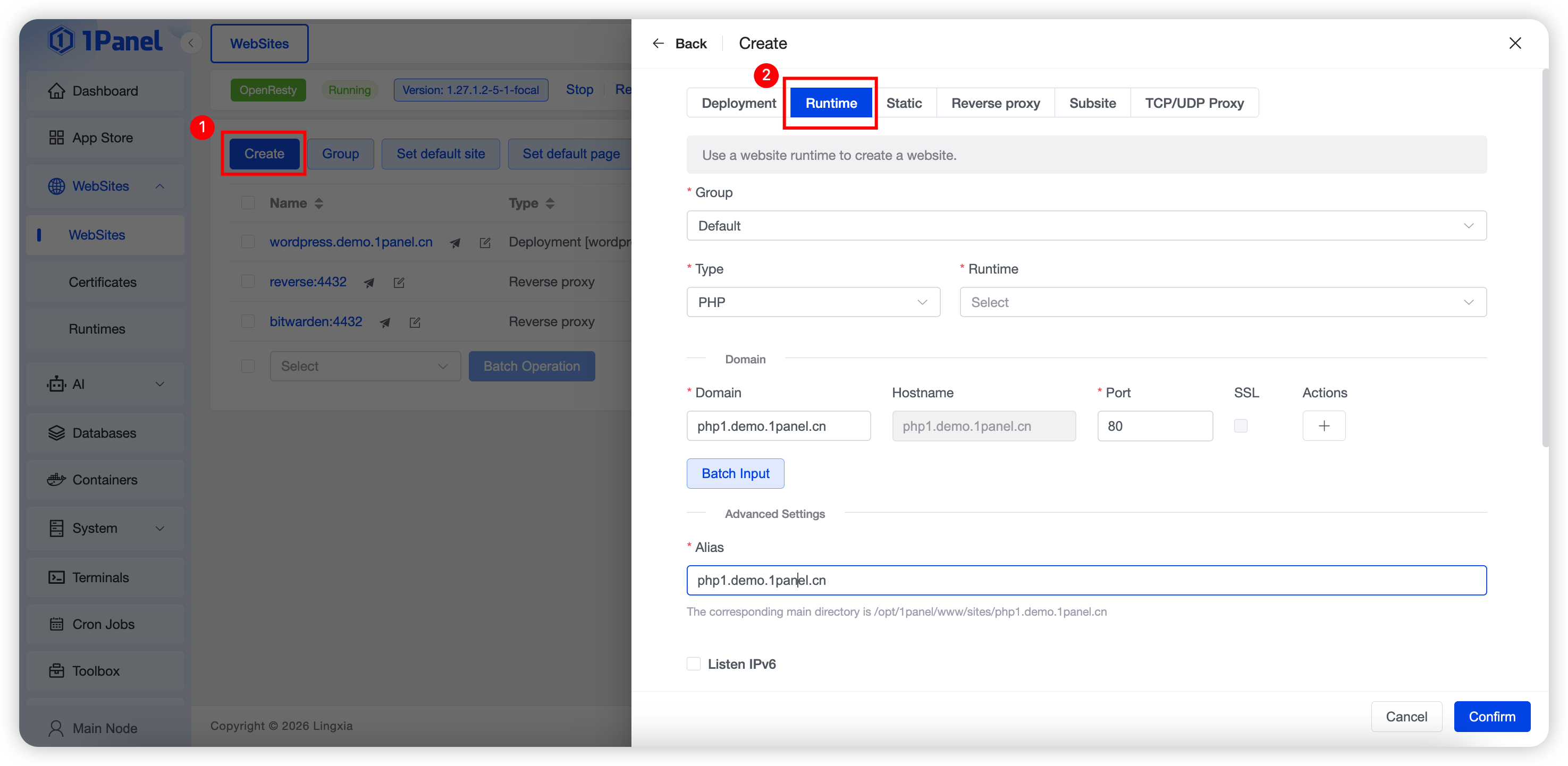Expand the Runtime select dropdown
The height and width of the screenshot is (766, 1568).
click(1223, 302)
